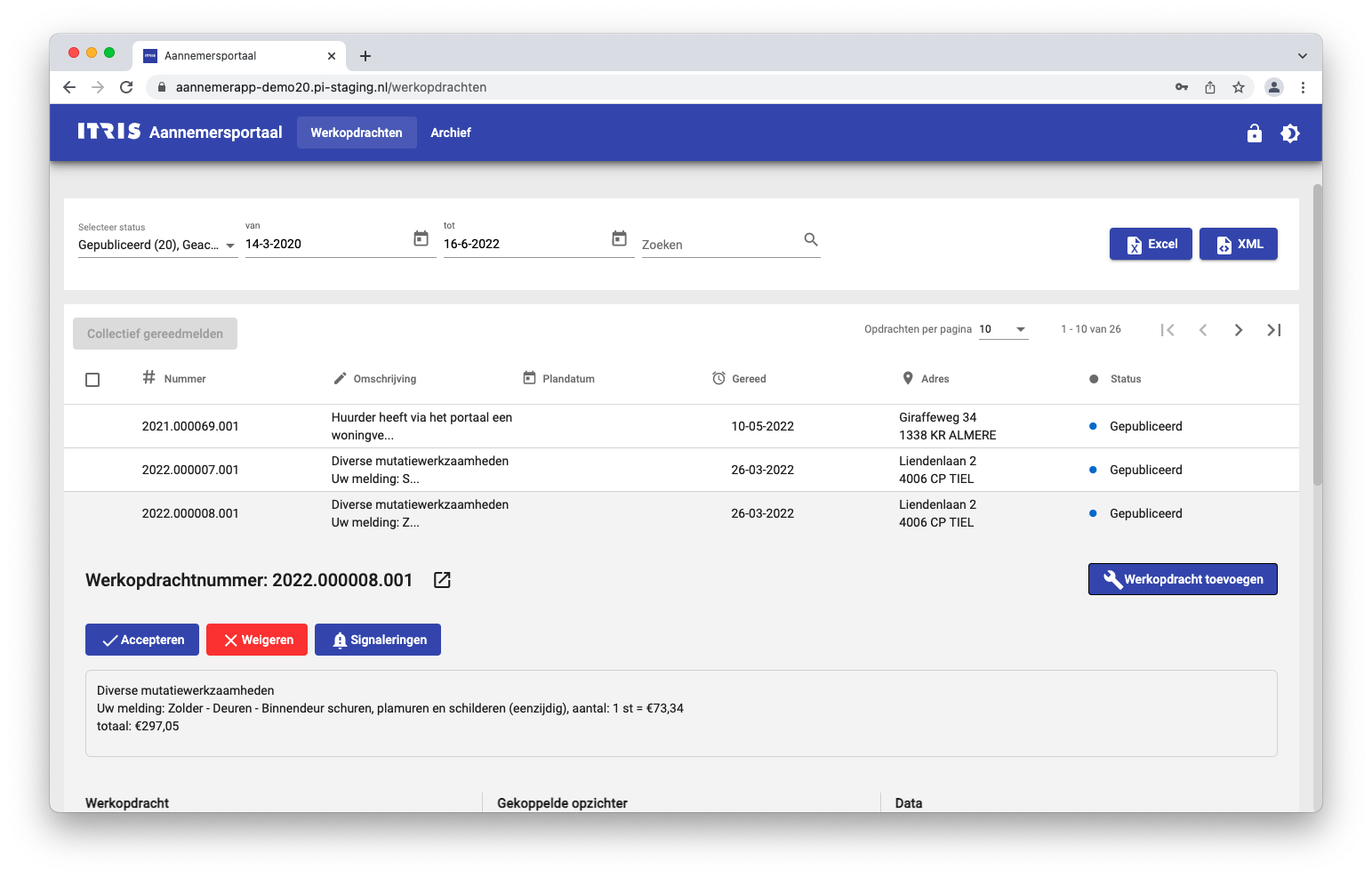This screenshot has height=878, width=1372.
Task: Toggle the brightness theme icon
Action: click(1290, 133)
